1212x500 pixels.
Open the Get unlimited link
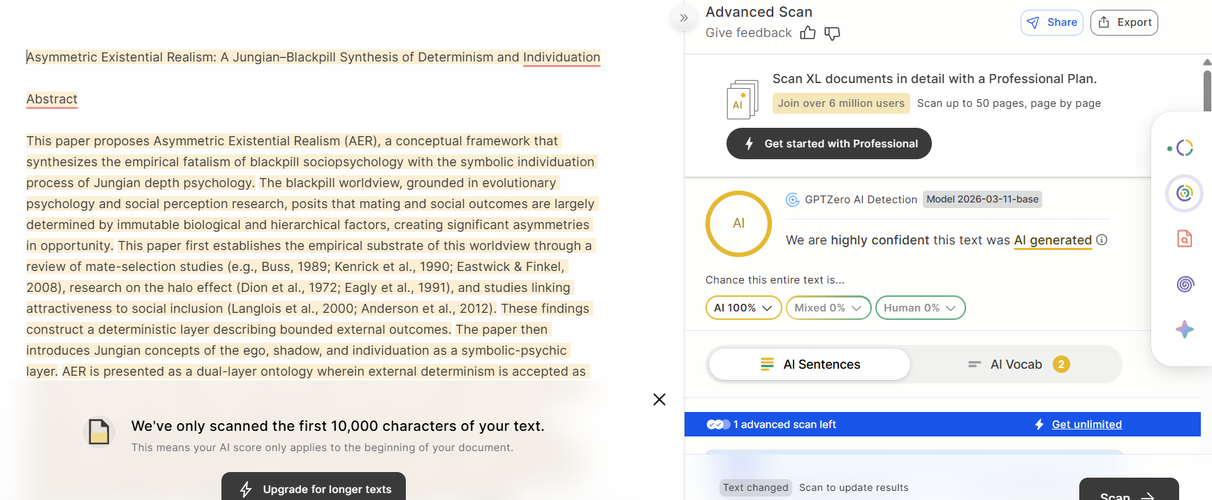point(1086,424)
